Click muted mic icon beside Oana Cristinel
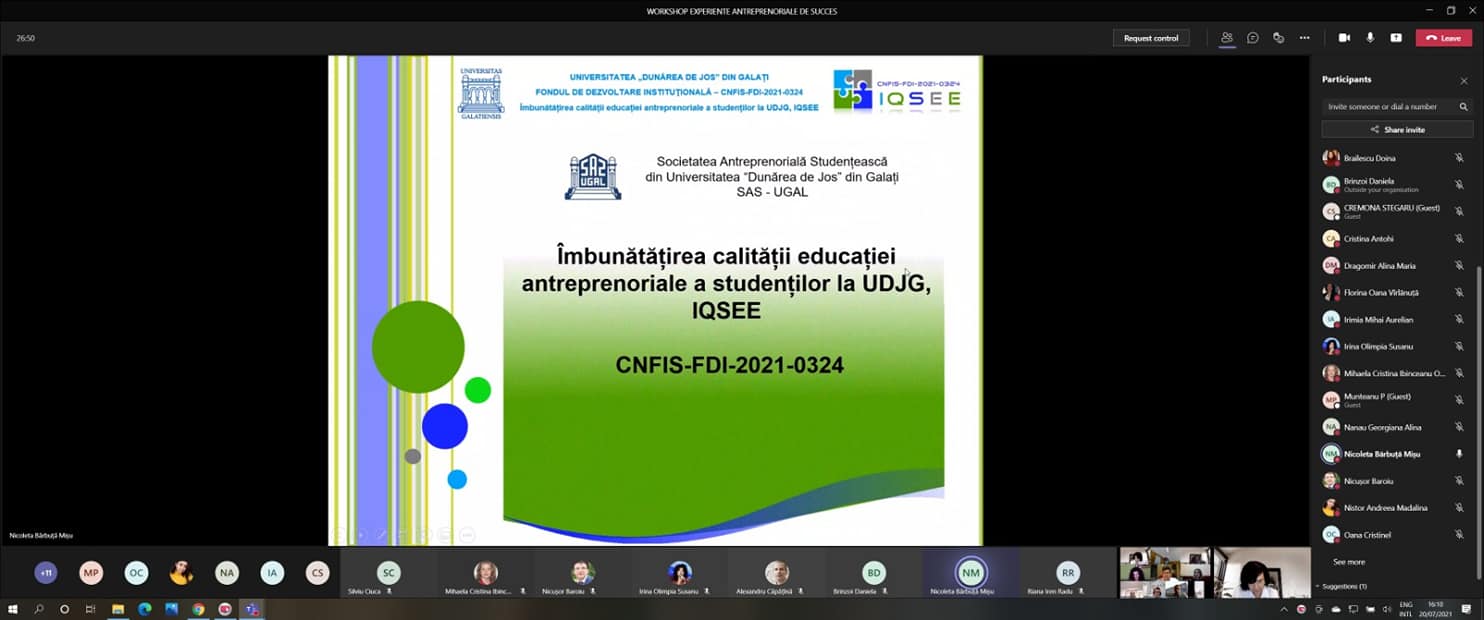The image size is (1484, 620). click(x=1459, y=535)
